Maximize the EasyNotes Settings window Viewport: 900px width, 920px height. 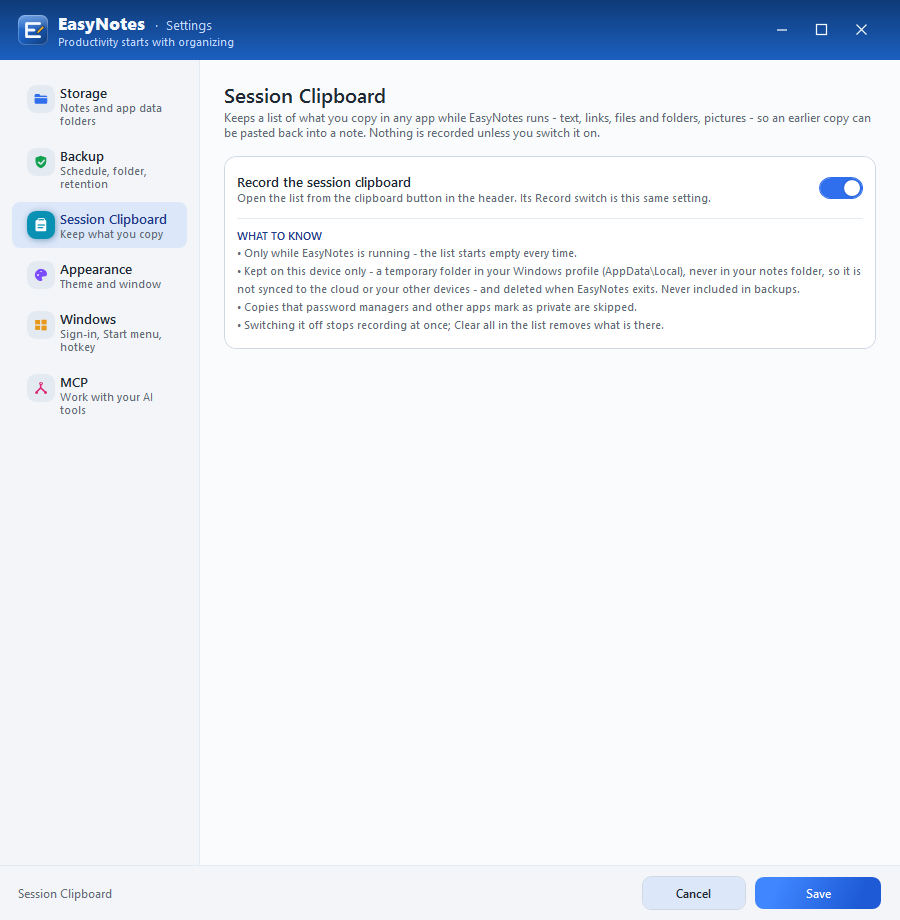821,30
